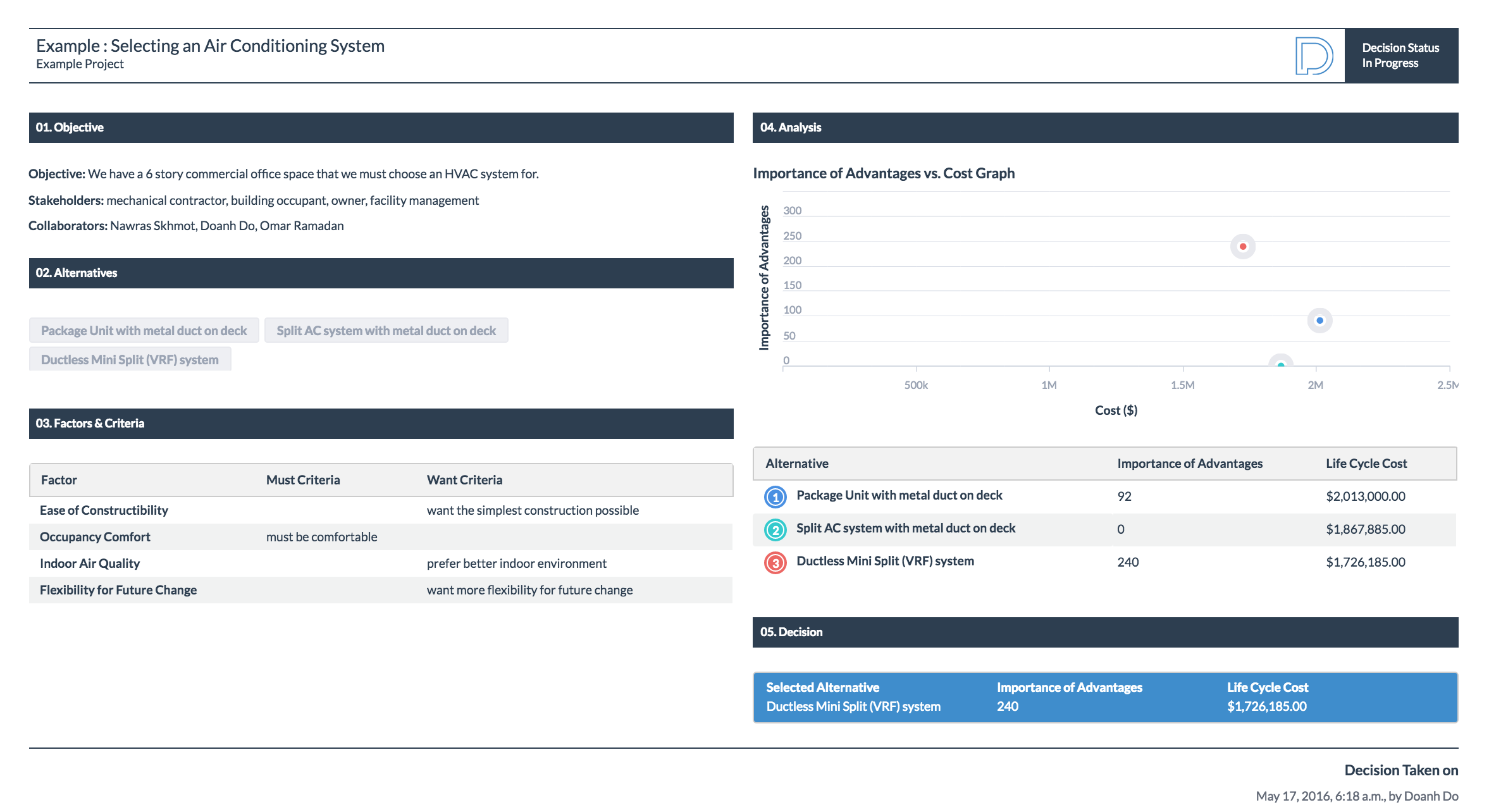Screen dimensions: 1489x812
Task: Open the 05. Decision section header
Action: 1105,632
